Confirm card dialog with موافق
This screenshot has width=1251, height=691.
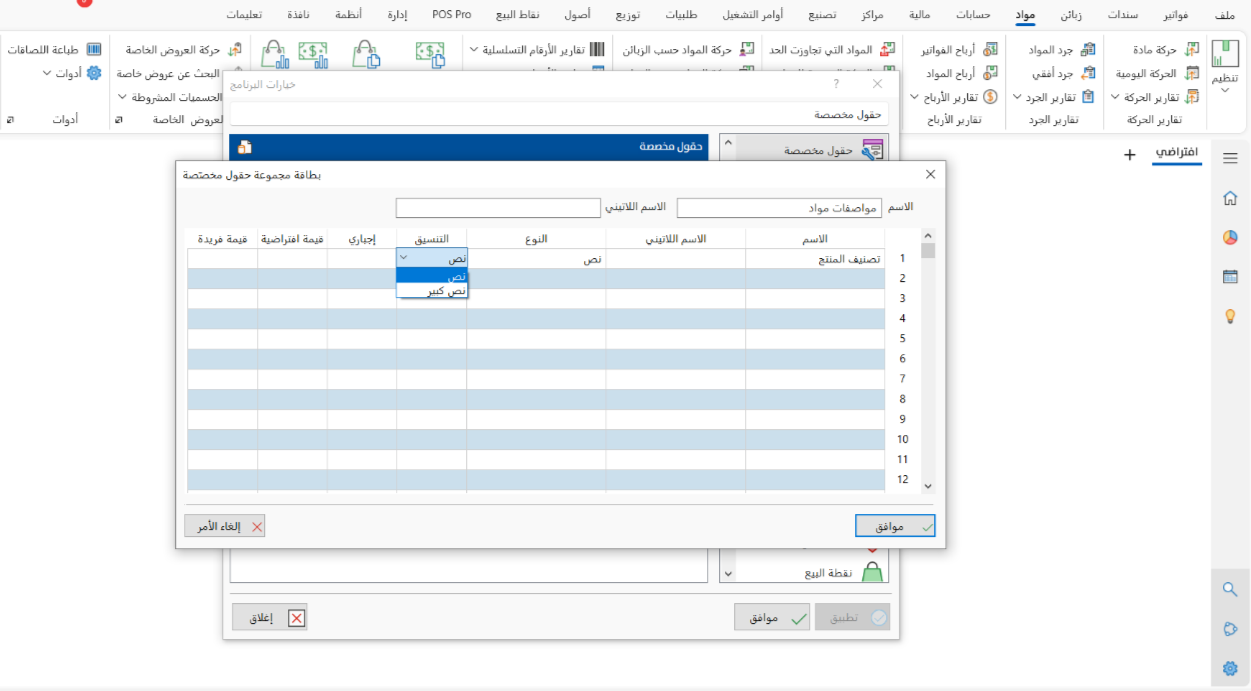click(x=895, y=526)
